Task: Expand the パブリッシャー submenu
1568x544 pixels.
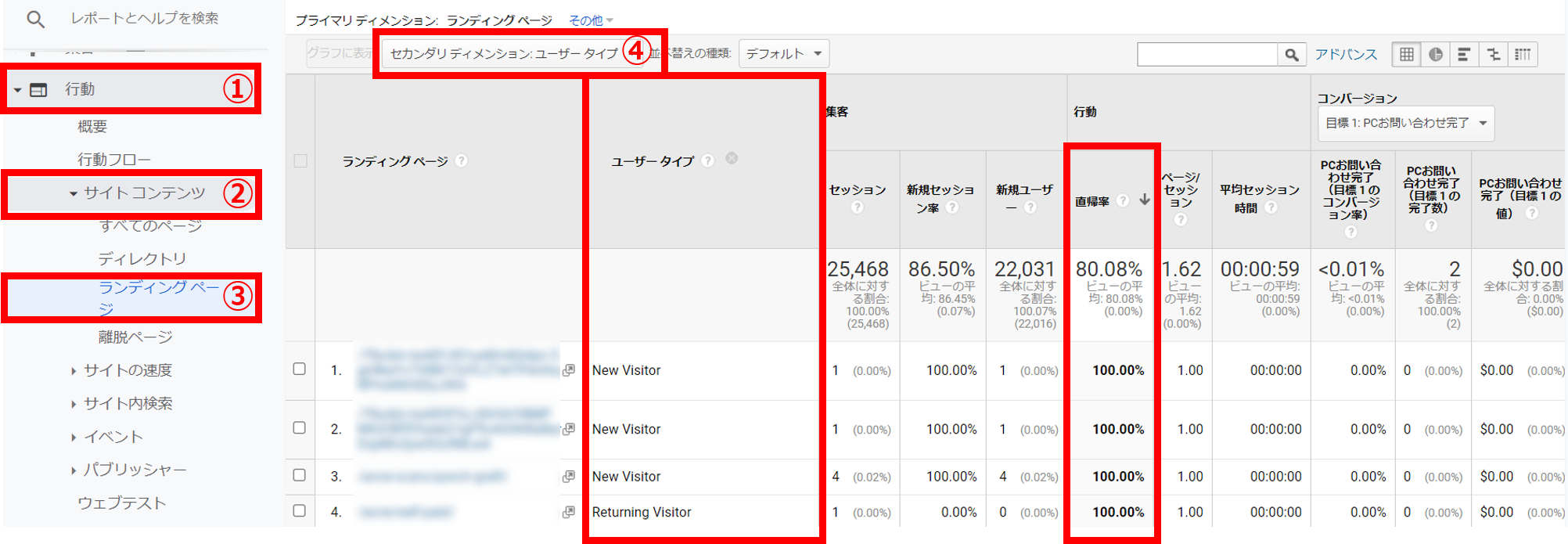Action: [x=74, y=470]
